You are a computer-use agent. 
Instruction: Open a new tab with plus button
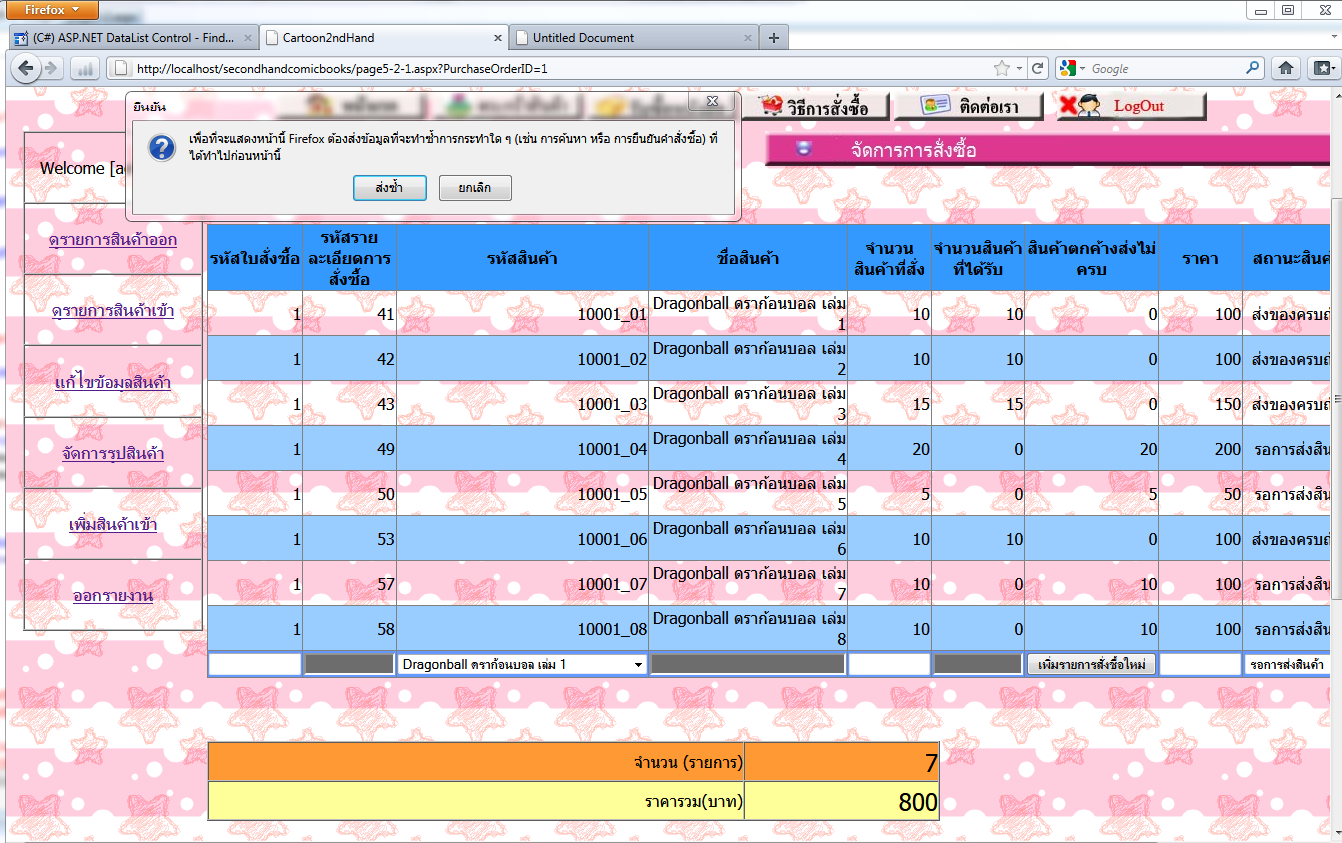773,38
